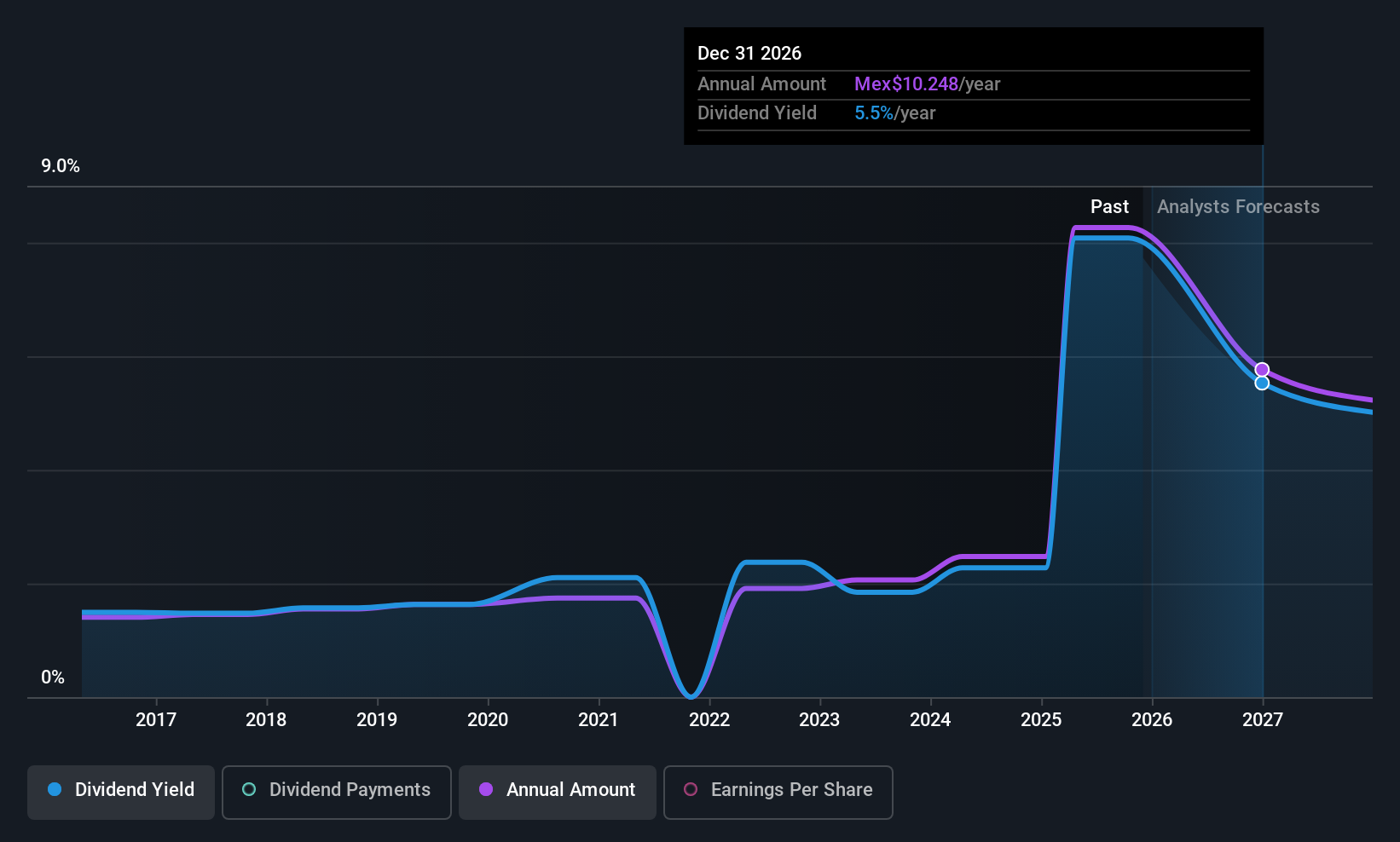Click the purple Annual Amount legend dot
This screenshot has height=842, width=1400.
(x=486, y=790)
